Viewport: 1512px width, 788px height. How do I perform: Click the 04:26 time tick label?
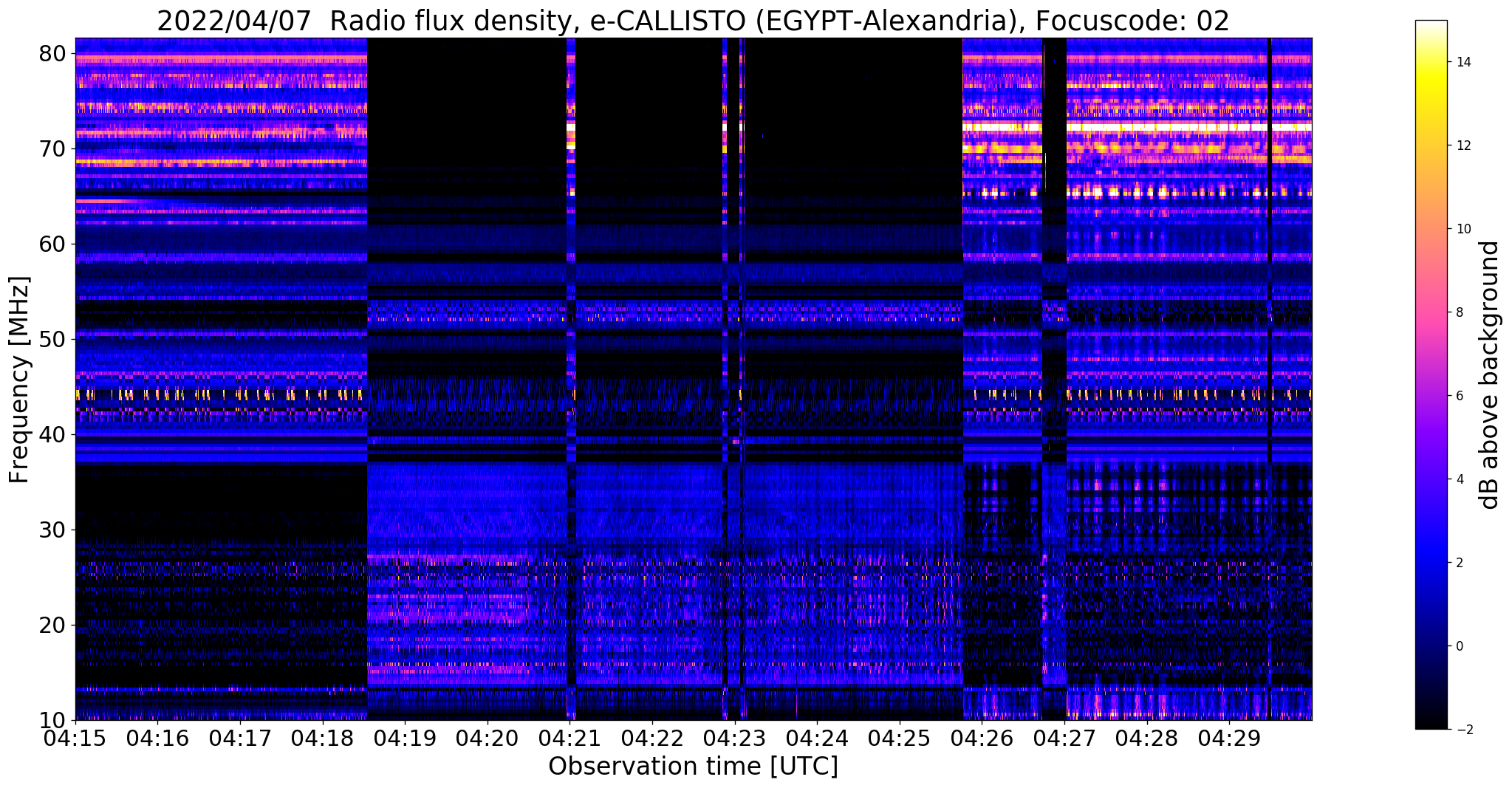click(x=982, y=738)
